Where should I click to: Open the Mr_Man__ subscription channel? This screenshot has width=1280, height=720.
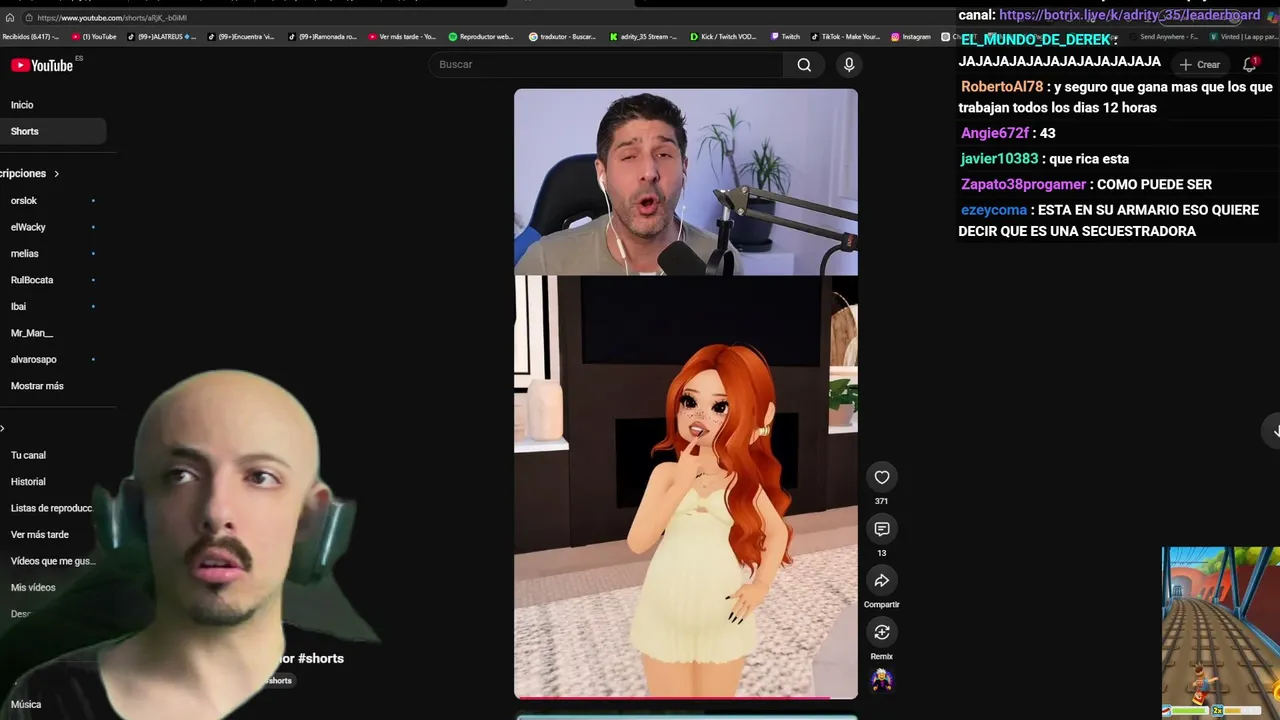point(32,333)
